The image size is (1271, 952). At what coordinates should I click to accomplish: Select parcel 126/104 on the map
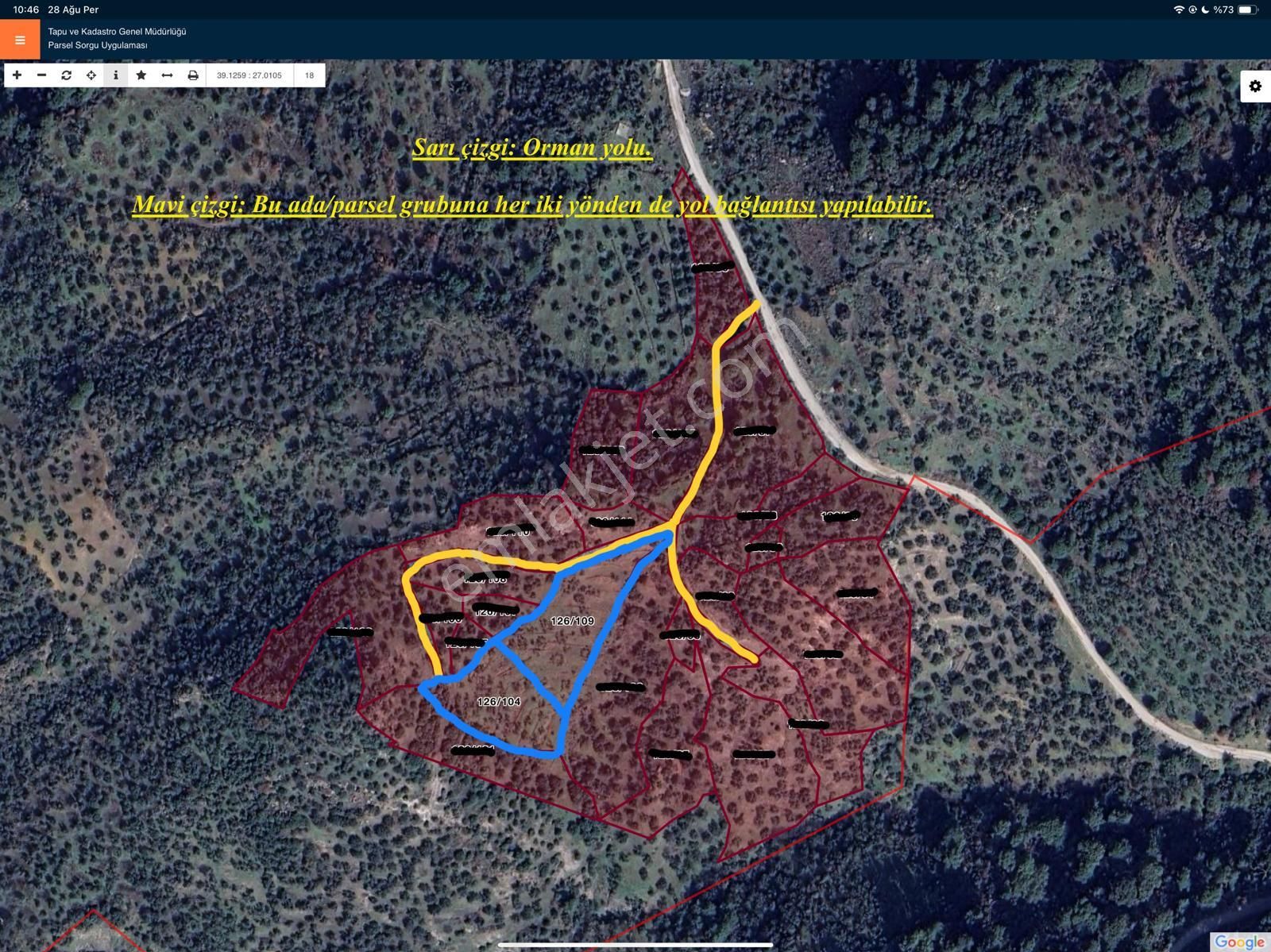[x=499, y=702]
